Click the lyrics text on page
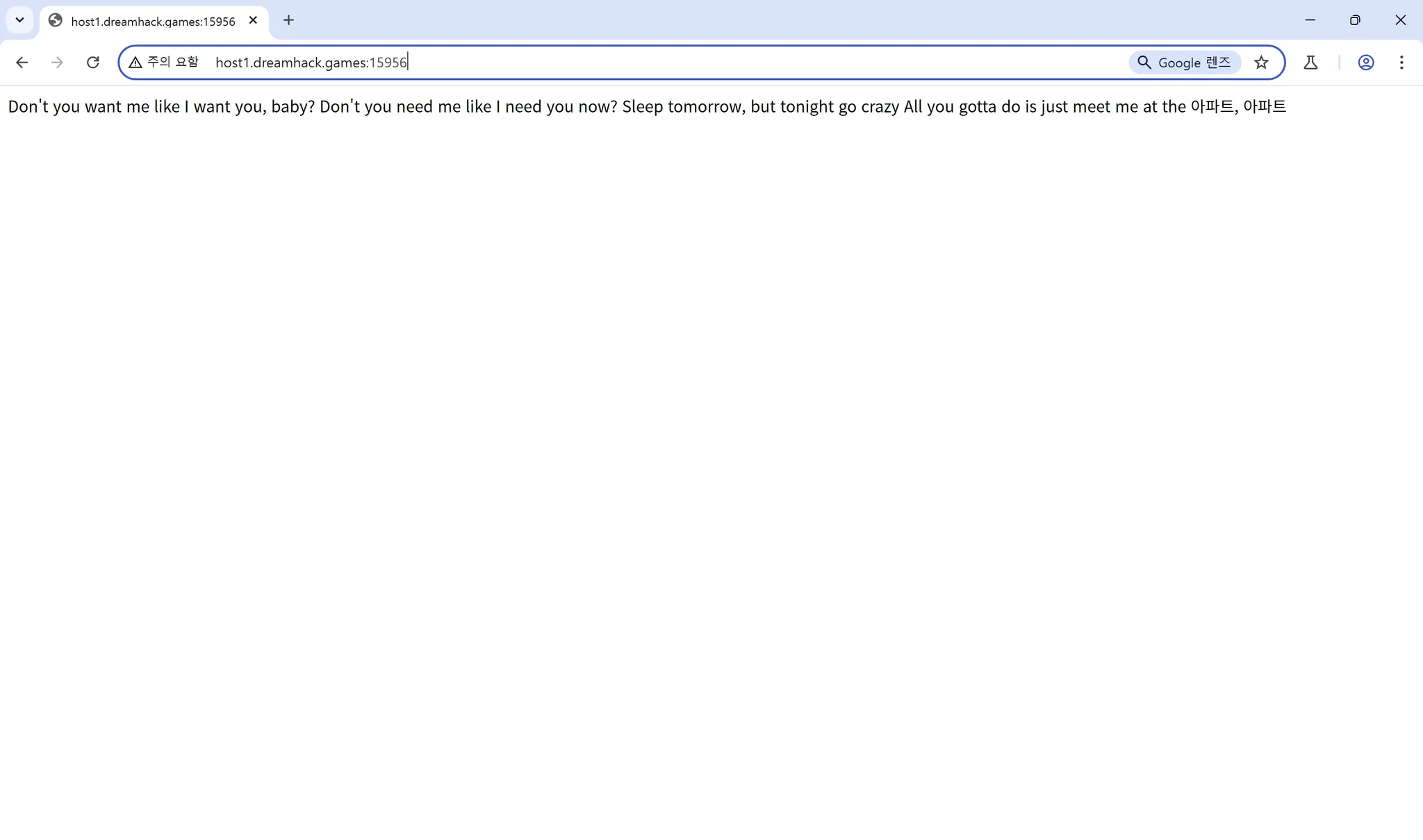The width and height of the screenshot is (1423, 840). (646, 106)
